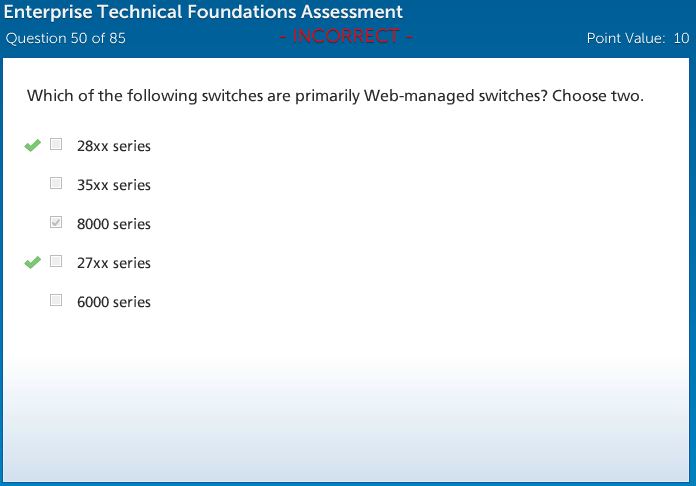This screenshot has height=486, width=696.
Task: Tick the 35xx series checkbox
Action: pyautogui.click(x=56, y=184)
